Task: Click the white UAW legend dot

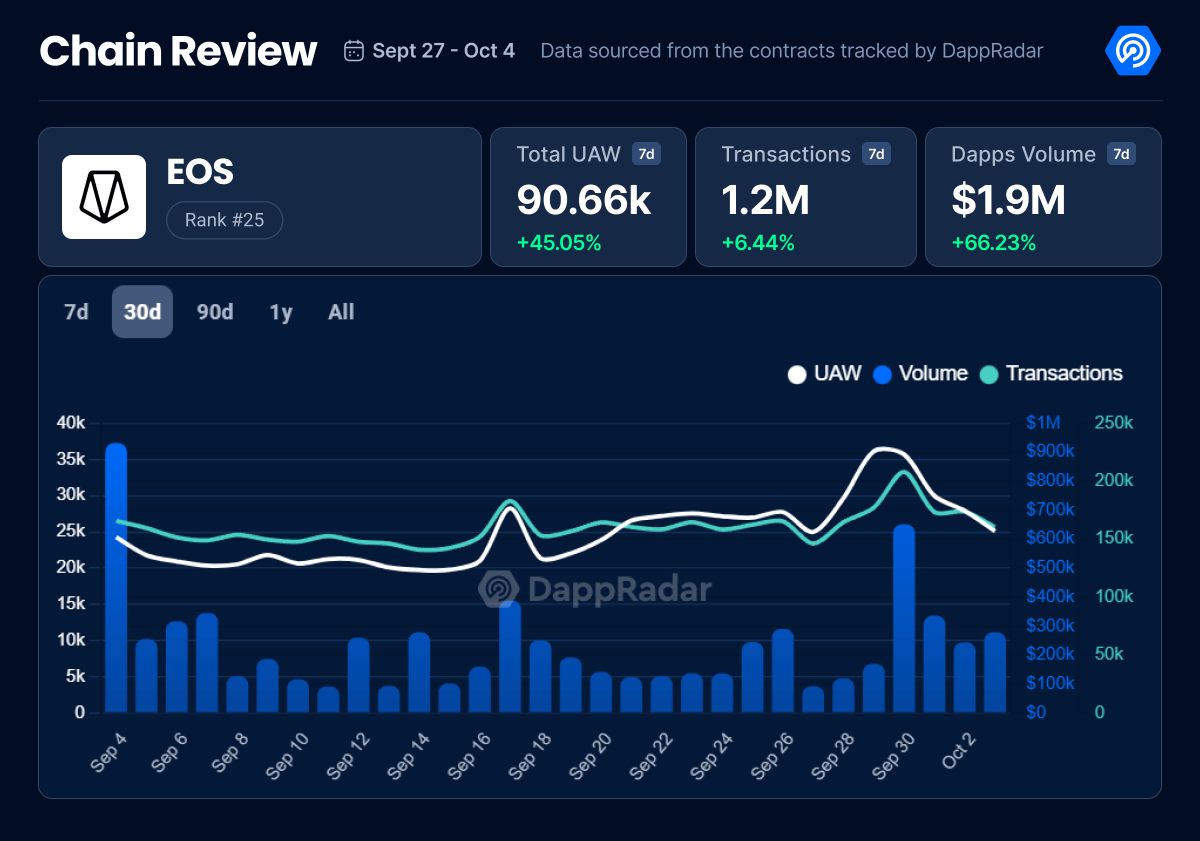Action: click(x=797, y=374)
